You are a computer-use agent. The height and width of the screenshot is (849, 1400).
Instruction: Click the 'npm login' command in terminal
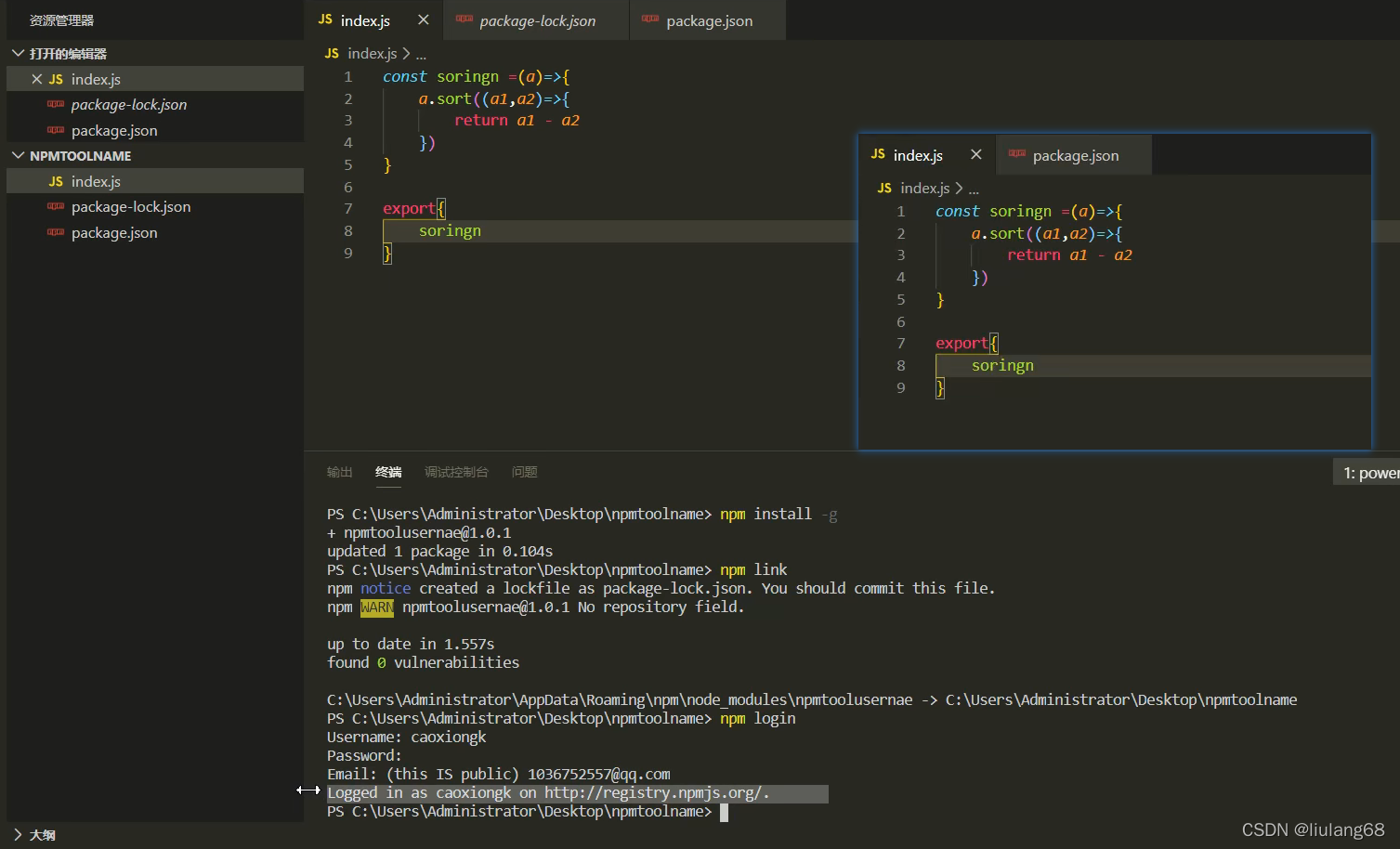[x=758, y=719]
